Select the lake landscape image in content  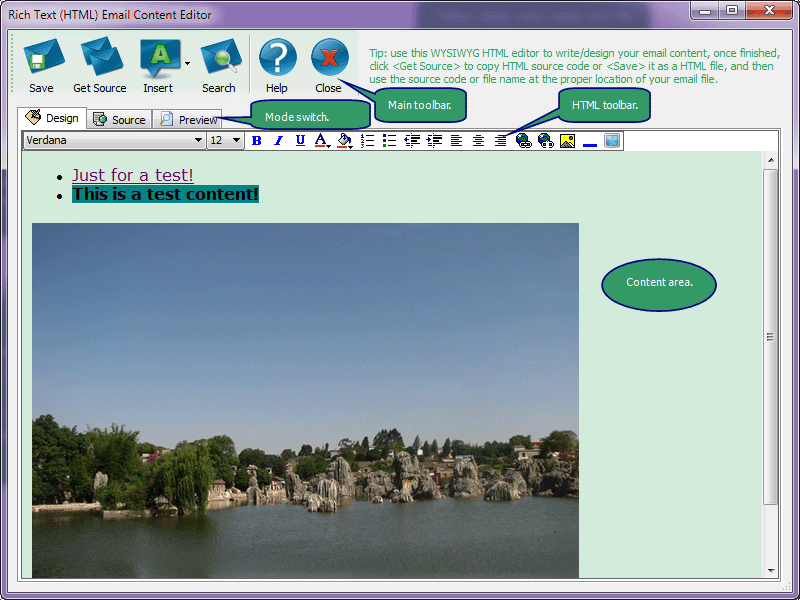(305, 401)
